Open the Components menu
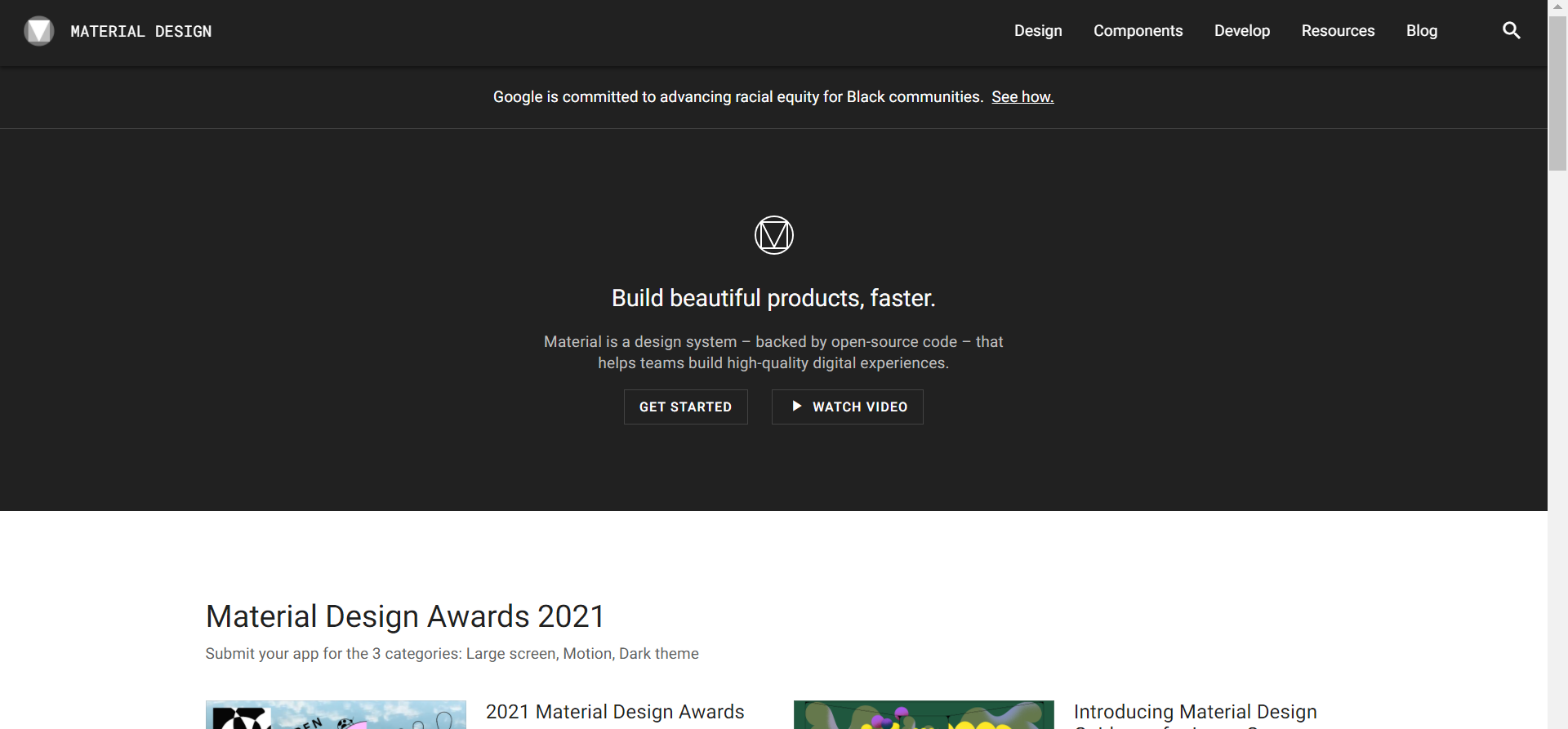 click(1138, 31)
